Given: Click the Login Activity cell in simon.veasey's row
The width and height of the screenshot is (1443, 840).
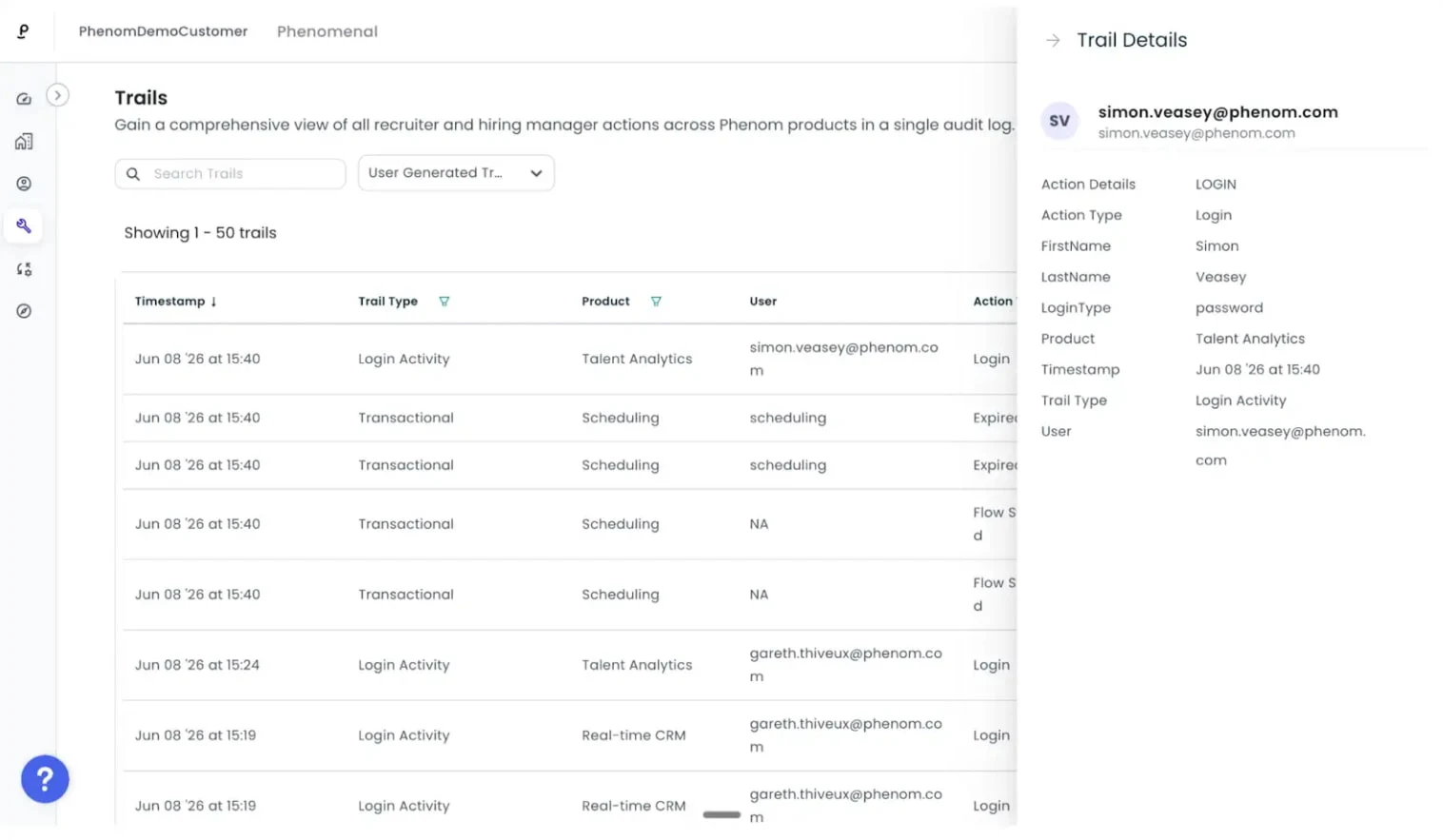Looking at the screenshot, I should (x=404, y=359).
